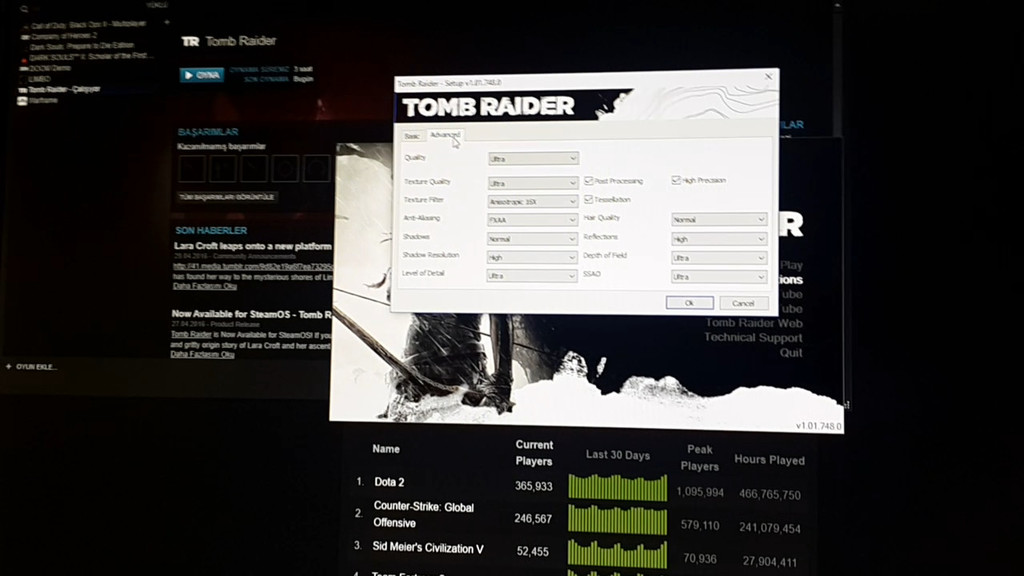
Task: Click the OYNA play button in Steam
Action: point(202,75)
